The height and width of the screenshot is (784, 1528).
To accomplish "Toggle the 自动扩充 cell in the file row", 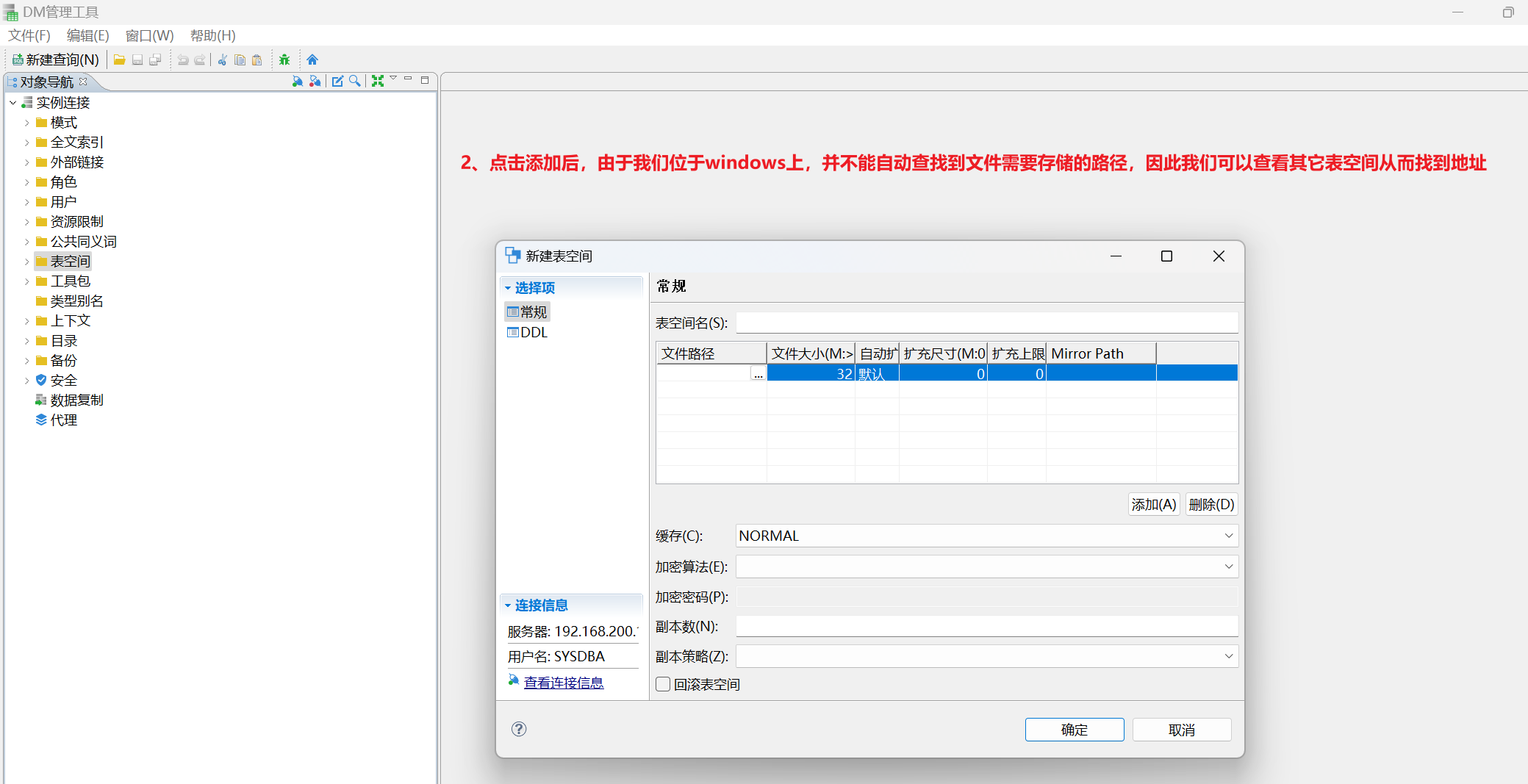I will (876, 373).
